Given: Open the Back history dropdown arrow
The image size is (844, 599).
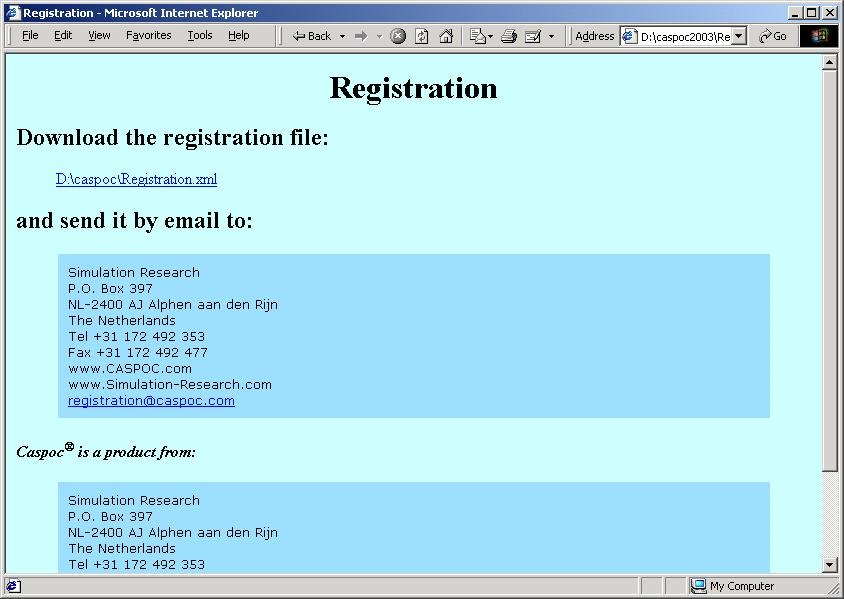Looking at the screenshot, I should [342, 36].
